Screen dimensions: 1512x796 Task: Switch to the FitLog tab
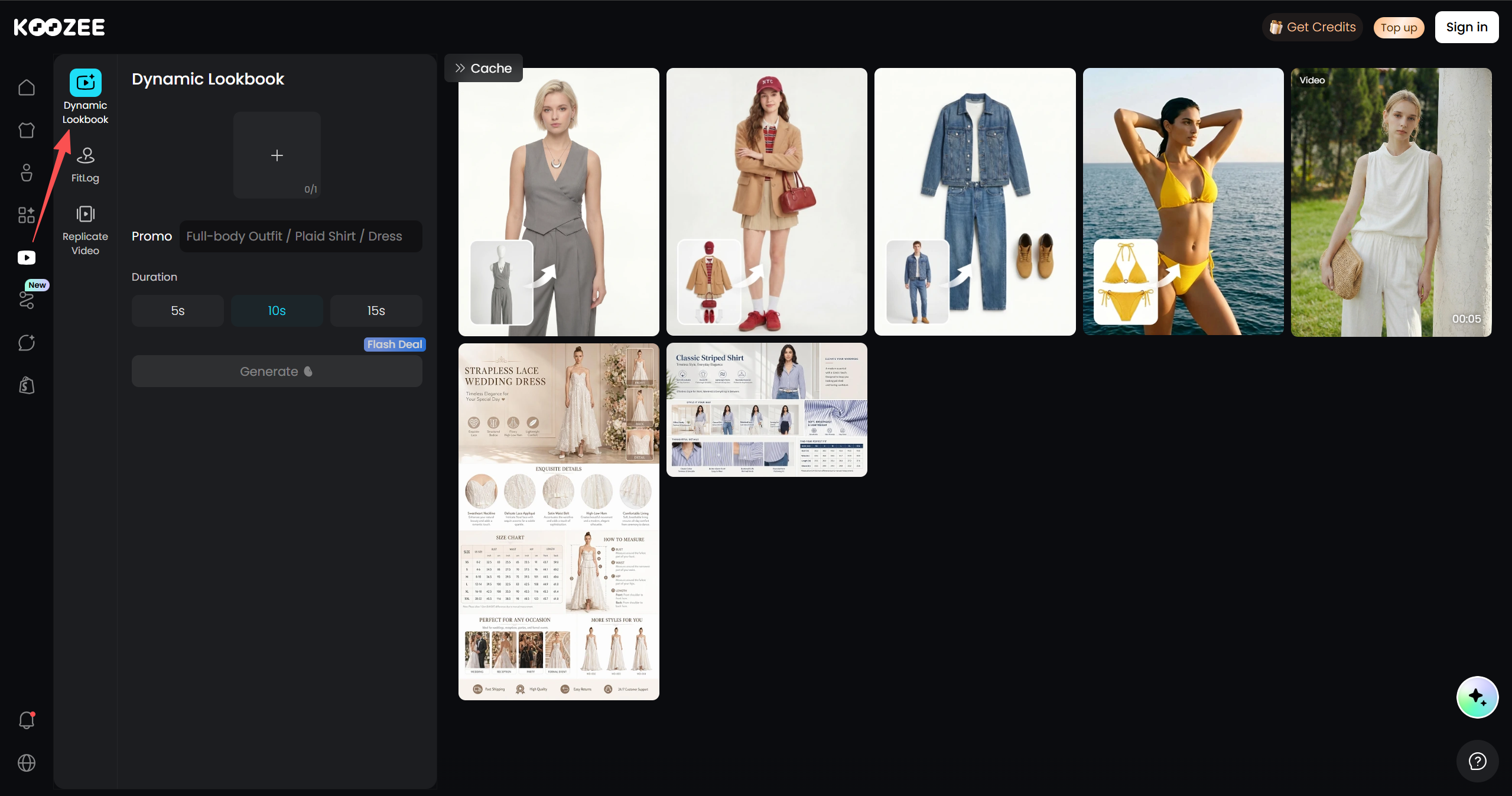tap(85, 165)
